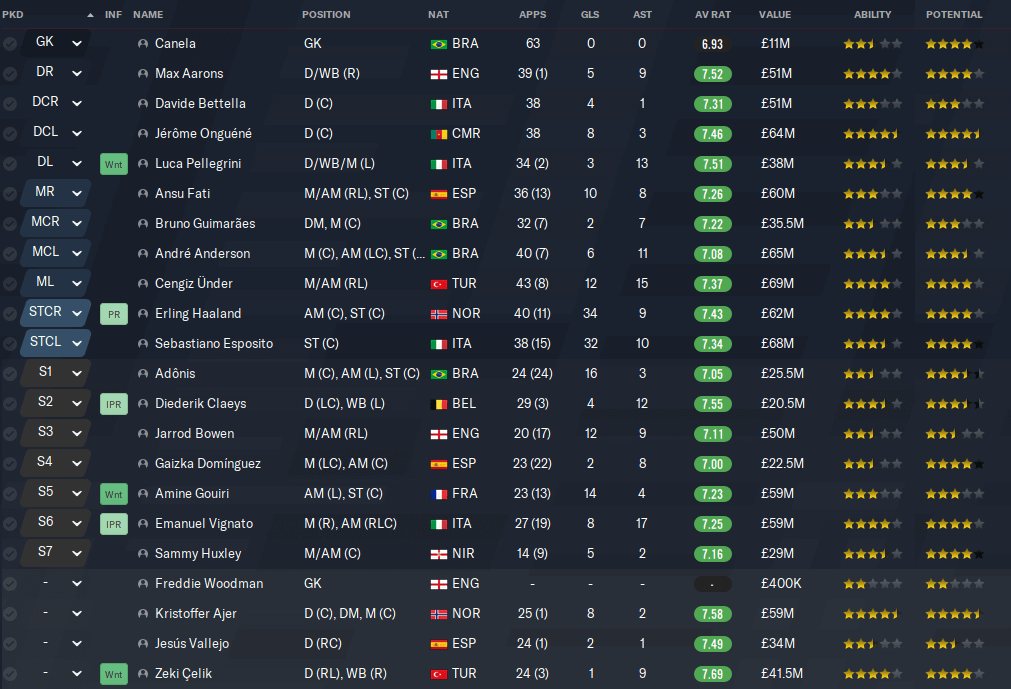Click the Norway flag for Kristoffer Ajer

tap(438, 614)
